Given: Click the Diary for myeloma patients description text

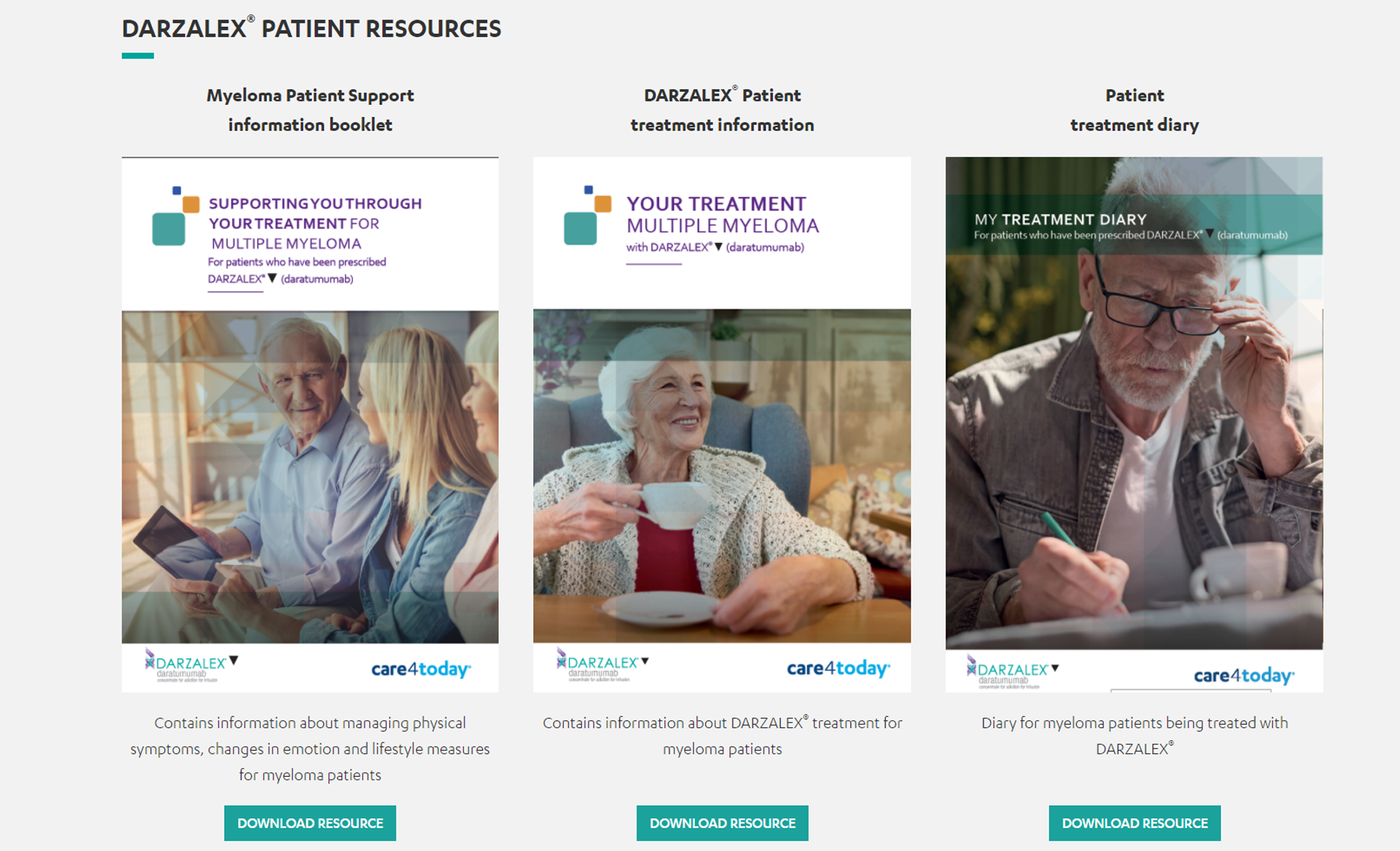Looking at the screenshot, I should (1135, 736).
